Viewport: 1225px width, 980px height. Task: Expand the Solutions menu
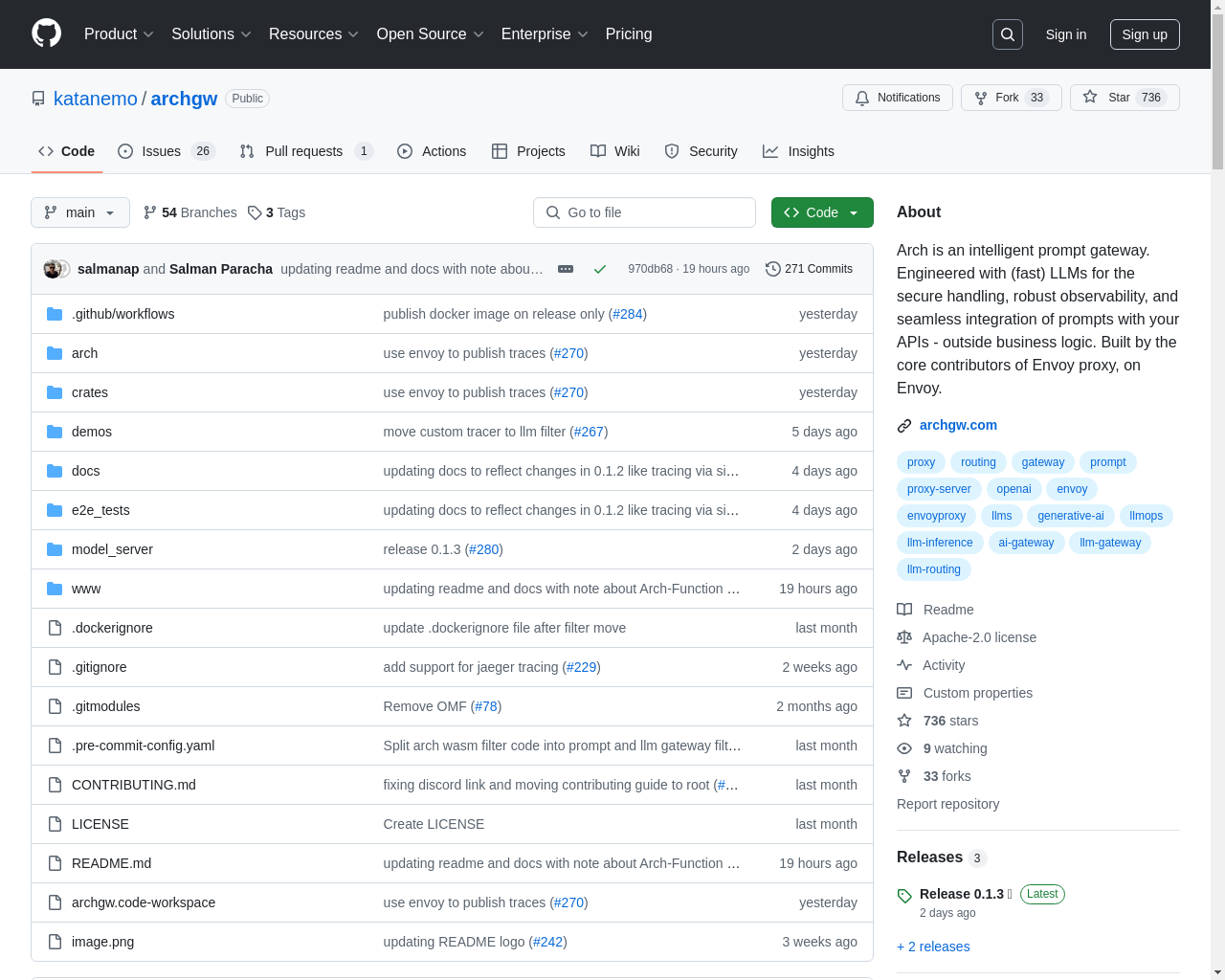point(212,34)
